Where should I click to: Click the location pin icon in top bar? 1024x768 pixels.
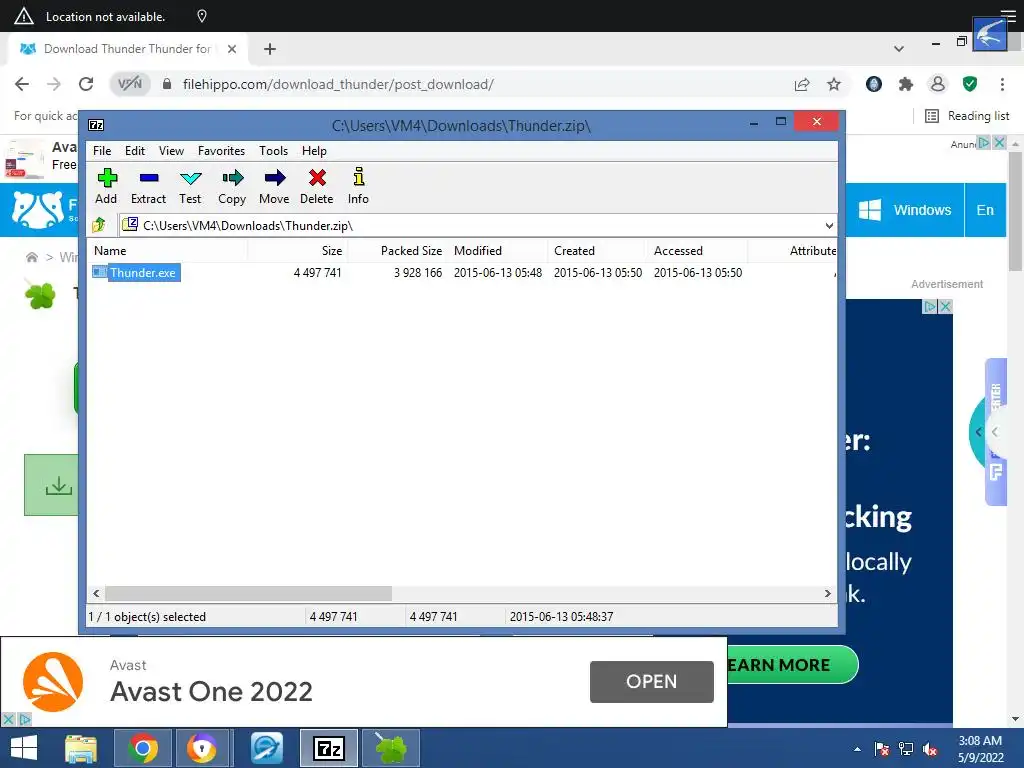pyautogui.click(x=202, y=16)
